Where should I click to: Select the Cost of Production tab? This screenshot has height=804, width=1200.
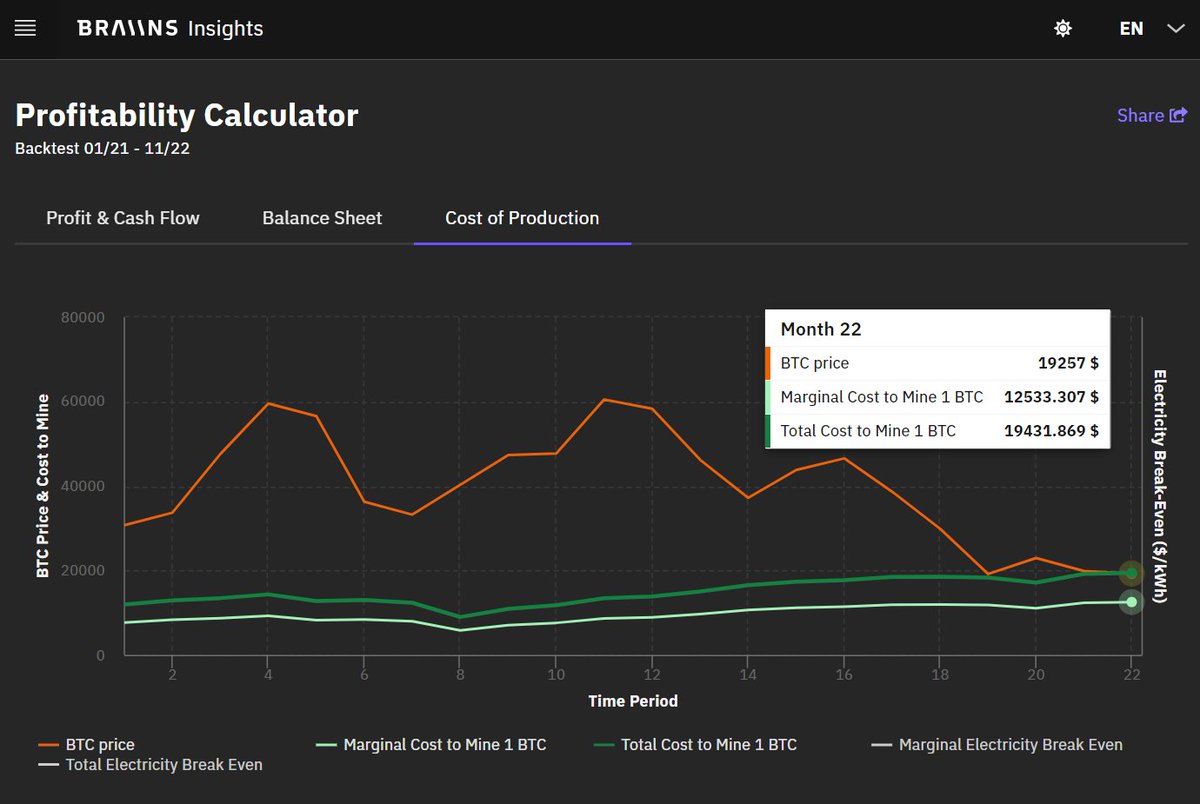coord(522,218)
